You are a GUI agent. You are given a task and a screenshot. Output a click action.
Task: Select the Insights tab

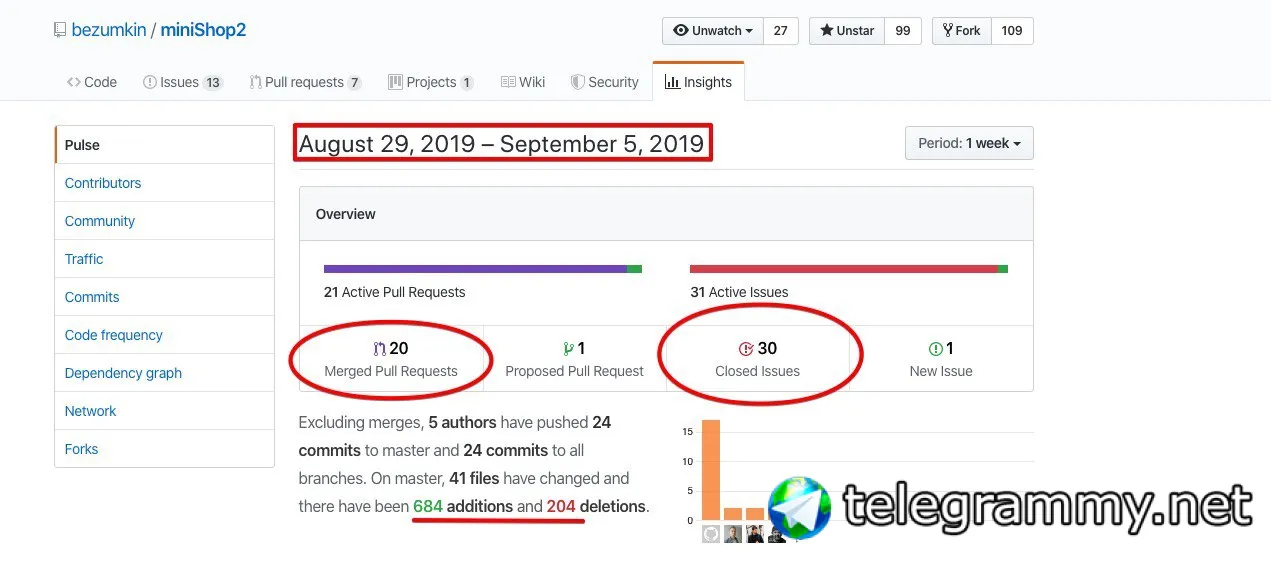coord(698,82)
